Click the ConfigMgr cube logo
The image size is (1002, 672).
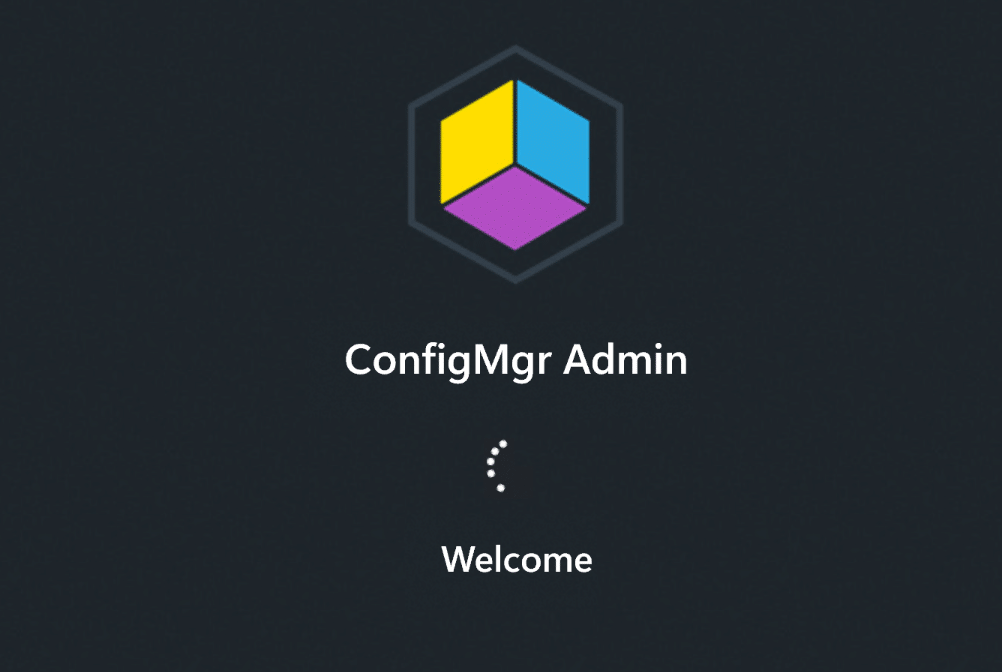click(x=515, y=164)
